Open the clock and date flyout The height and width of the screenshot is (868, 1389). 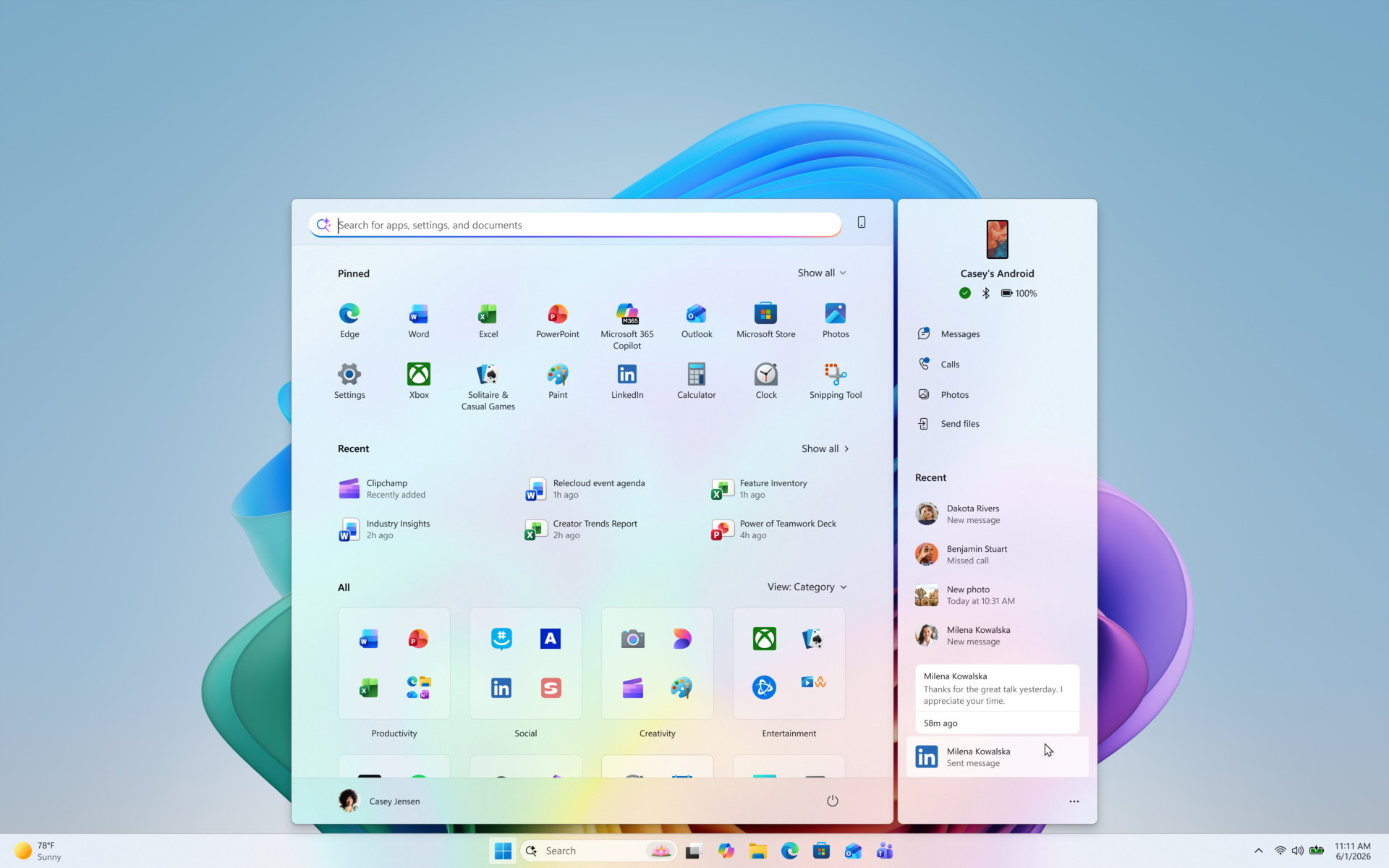click(x=1352, y=851)
